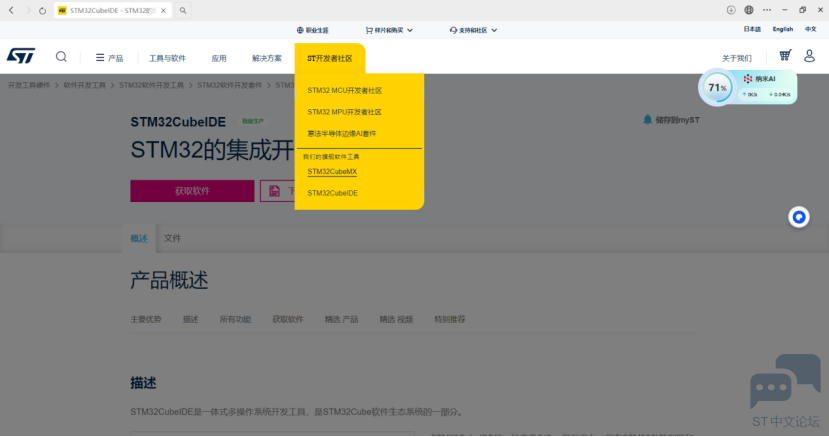Click the blue floating assistant circle icon
The image size is (829, 437).
point(799,217)
